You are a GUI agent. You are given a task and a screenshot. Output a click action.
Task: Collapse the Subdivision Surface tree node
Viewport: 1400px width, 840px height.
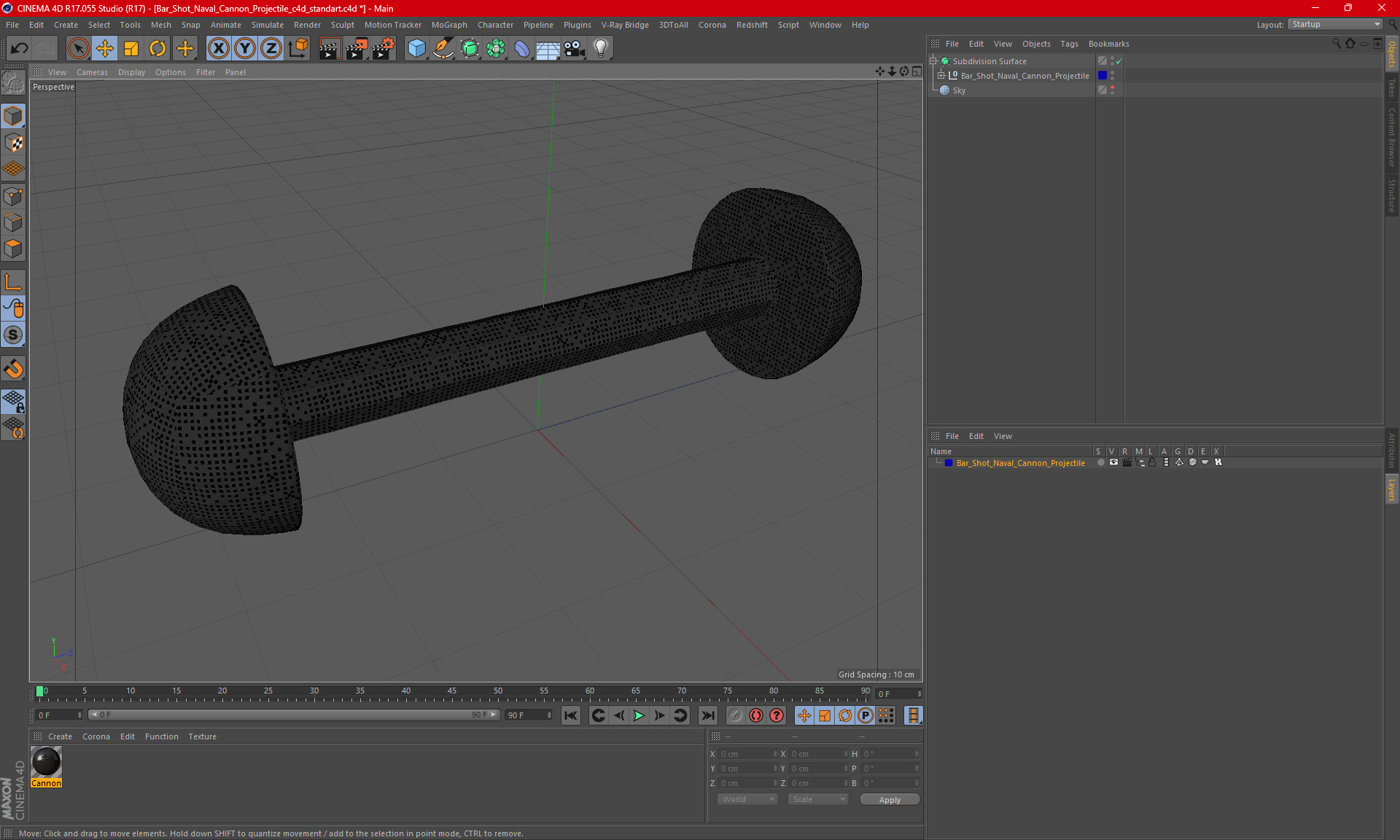coord(933,61)
